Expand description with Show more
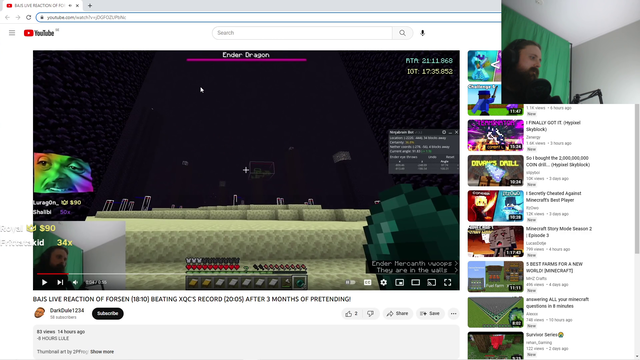 click(x=102, y=352)
